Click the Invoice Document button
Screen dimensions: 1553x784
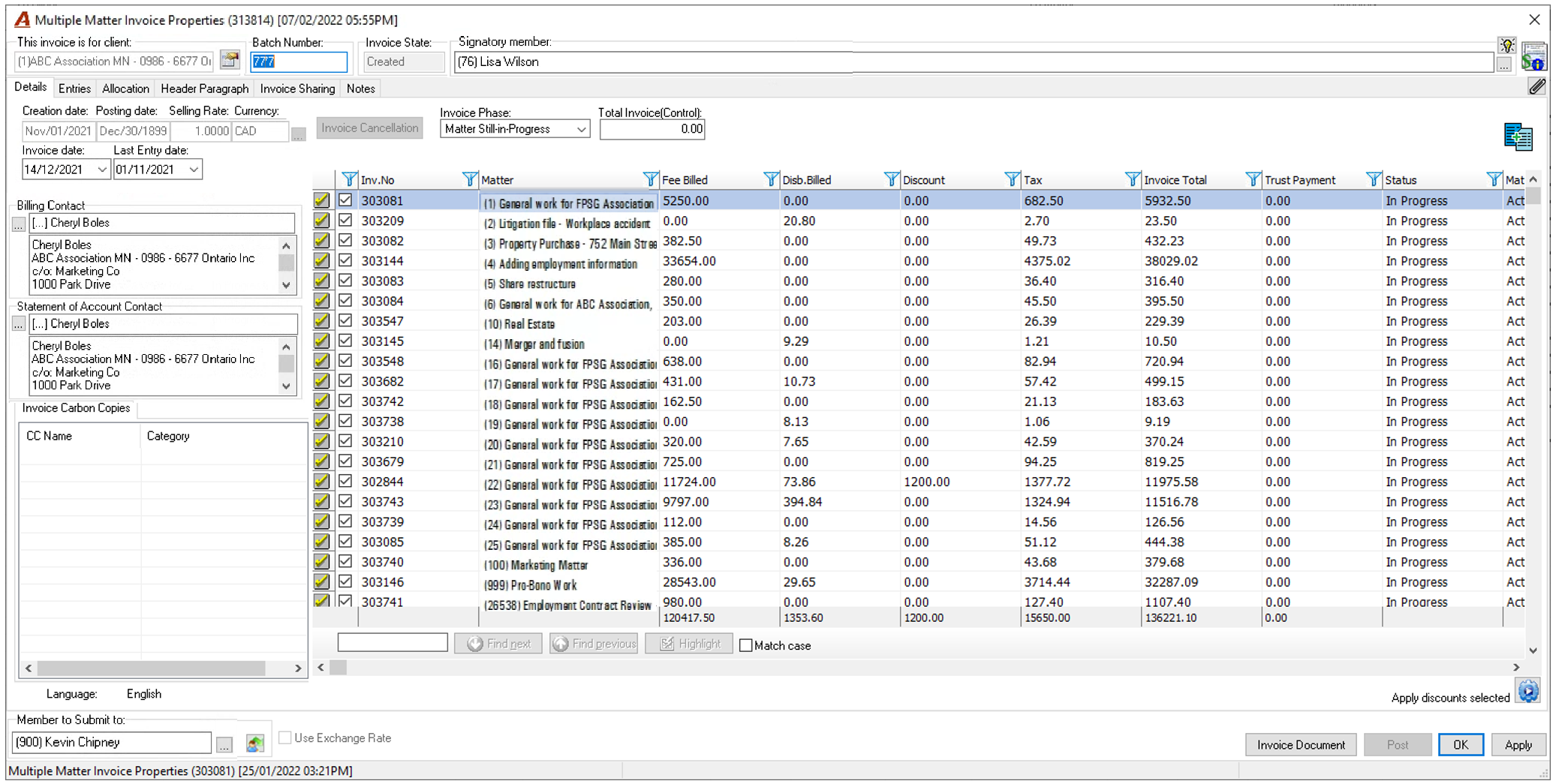[x=1301, y=745]
